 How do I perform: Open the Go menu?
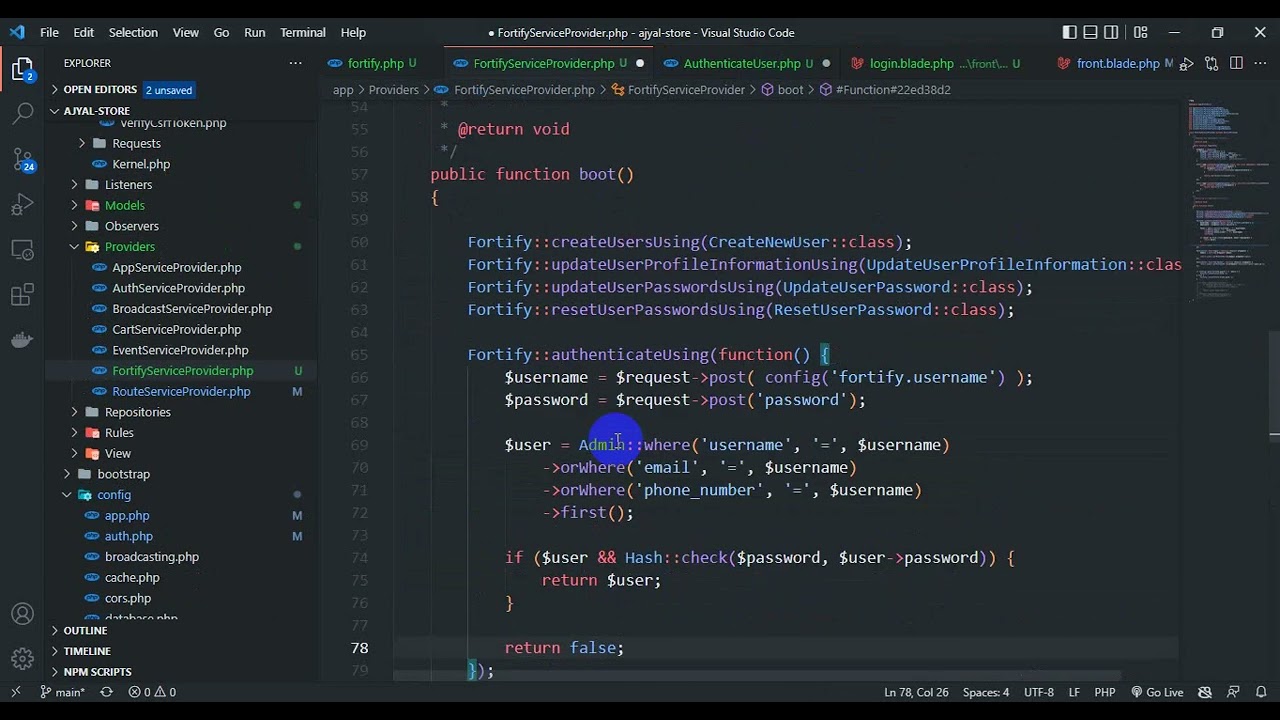[x=221, y=32]
